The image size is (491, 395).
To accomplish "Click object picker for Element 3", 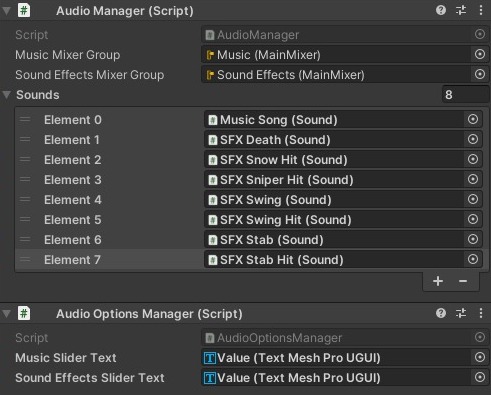I will pyautogui.click(x=473, y=179).
